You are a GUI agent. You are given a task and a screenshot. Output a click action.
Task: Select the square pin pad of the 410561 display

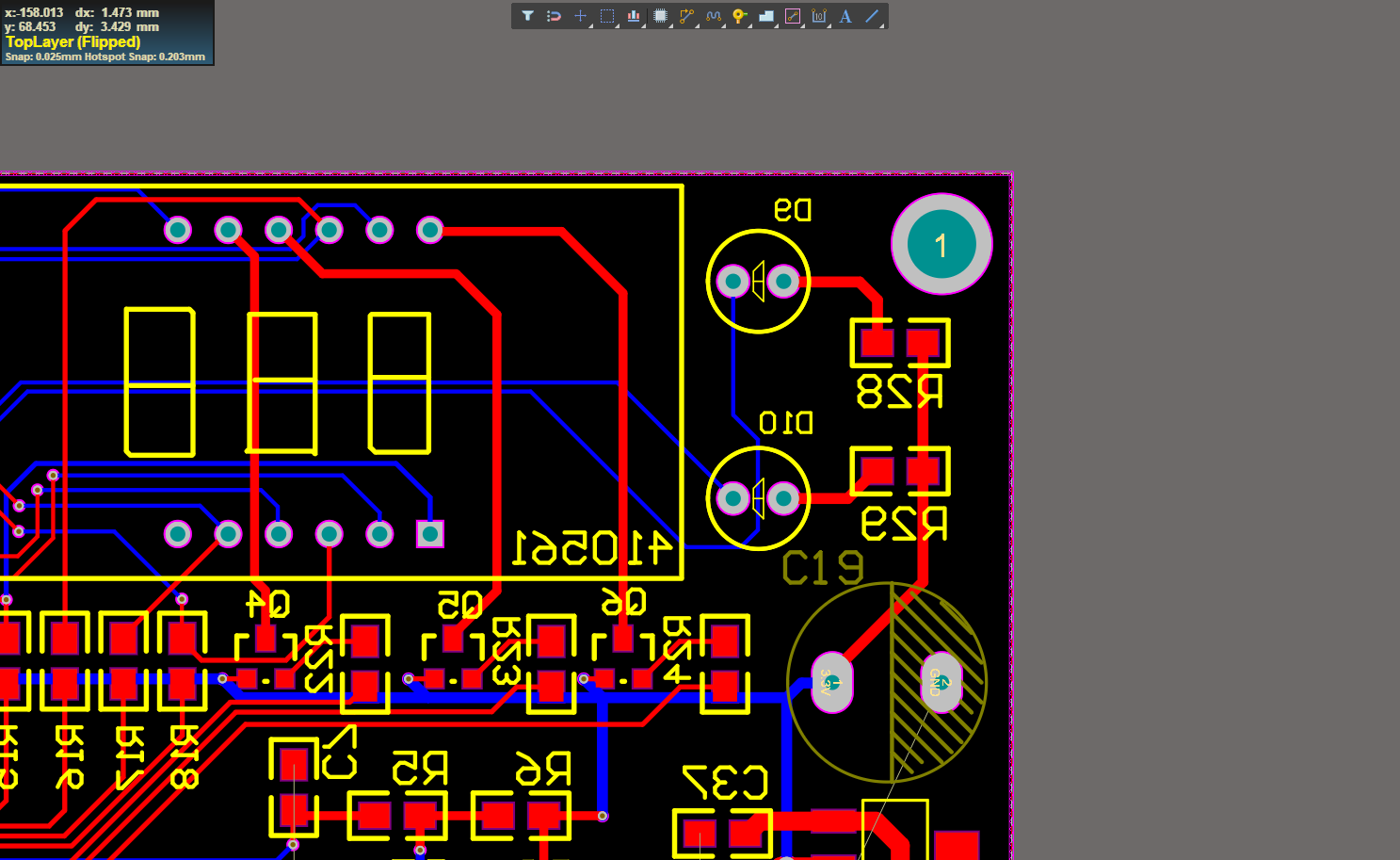(x=430, y=534)
